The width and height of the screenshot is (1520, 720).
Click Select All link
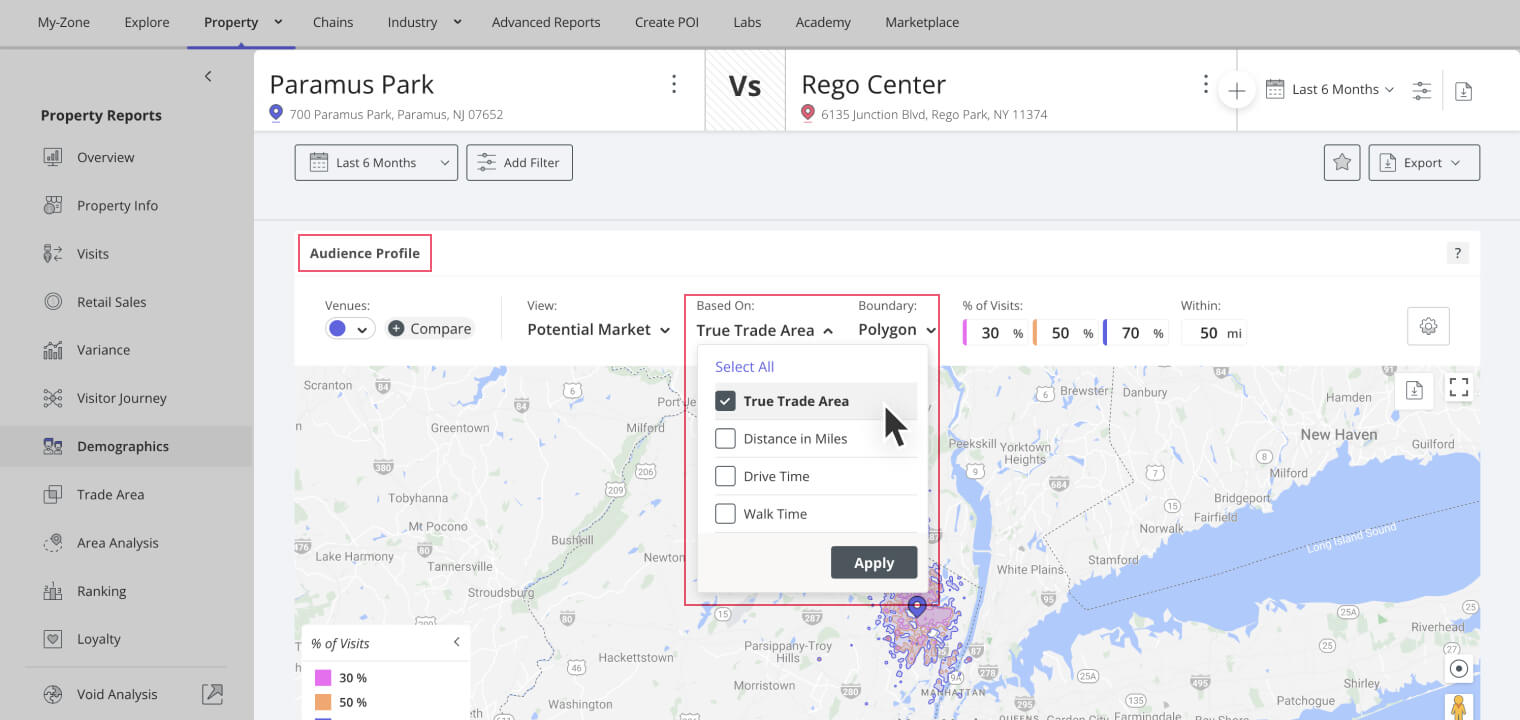[x=744, y=367]
